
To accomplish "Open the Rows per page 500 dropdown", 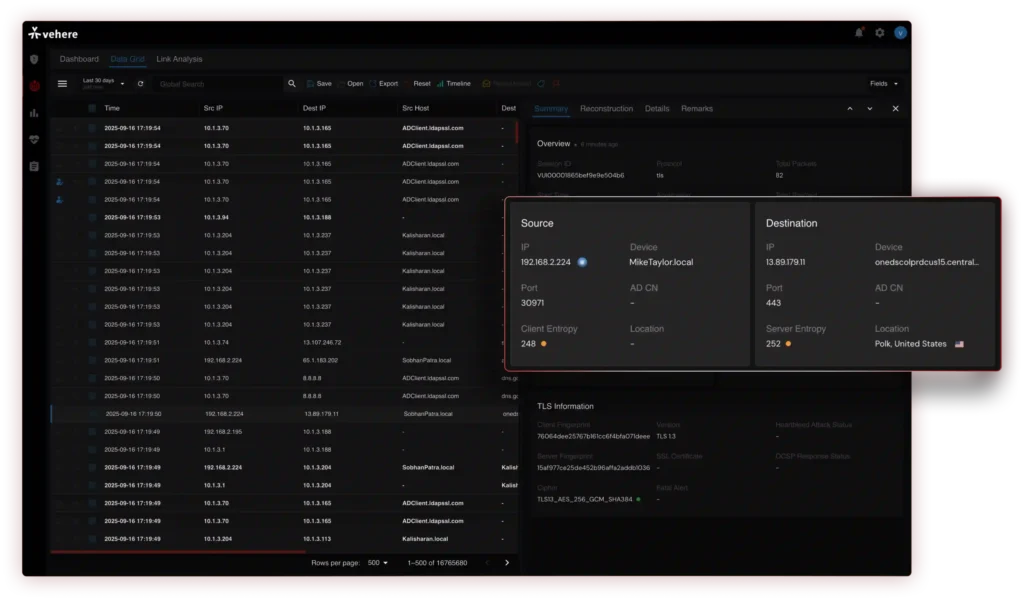I will tap(377, 563).
